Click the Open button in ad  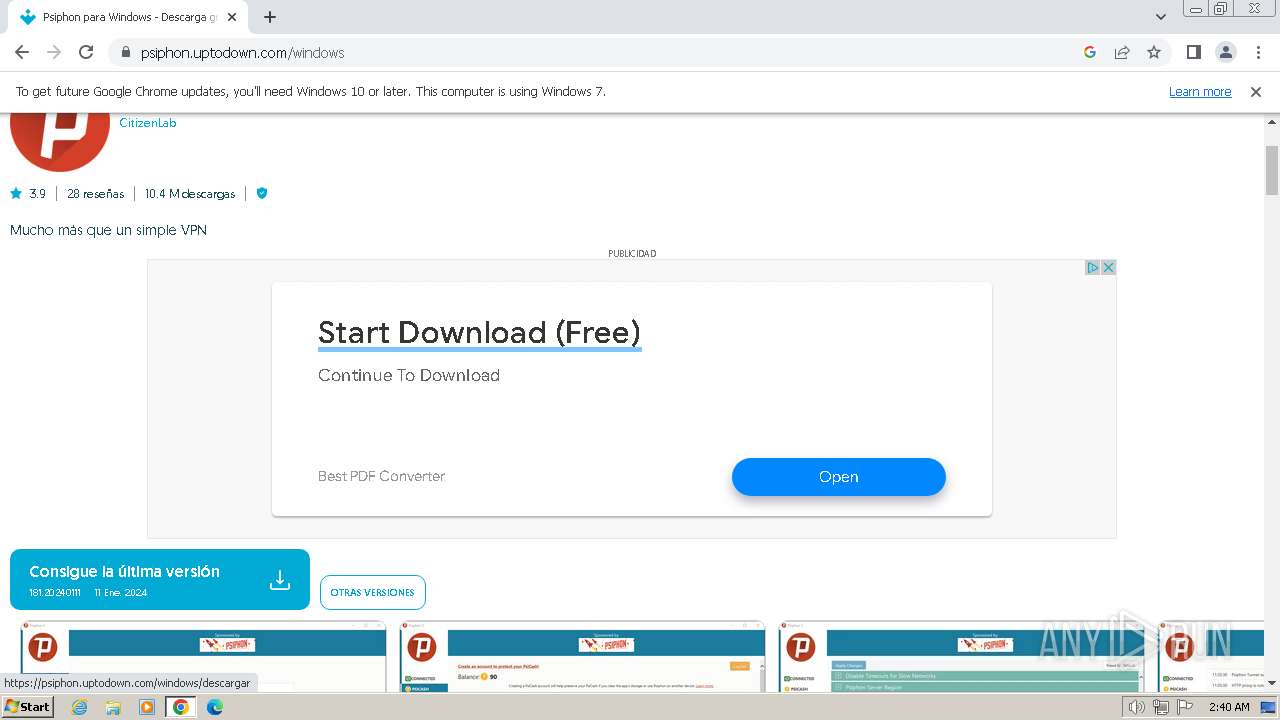tap(839, 477)
